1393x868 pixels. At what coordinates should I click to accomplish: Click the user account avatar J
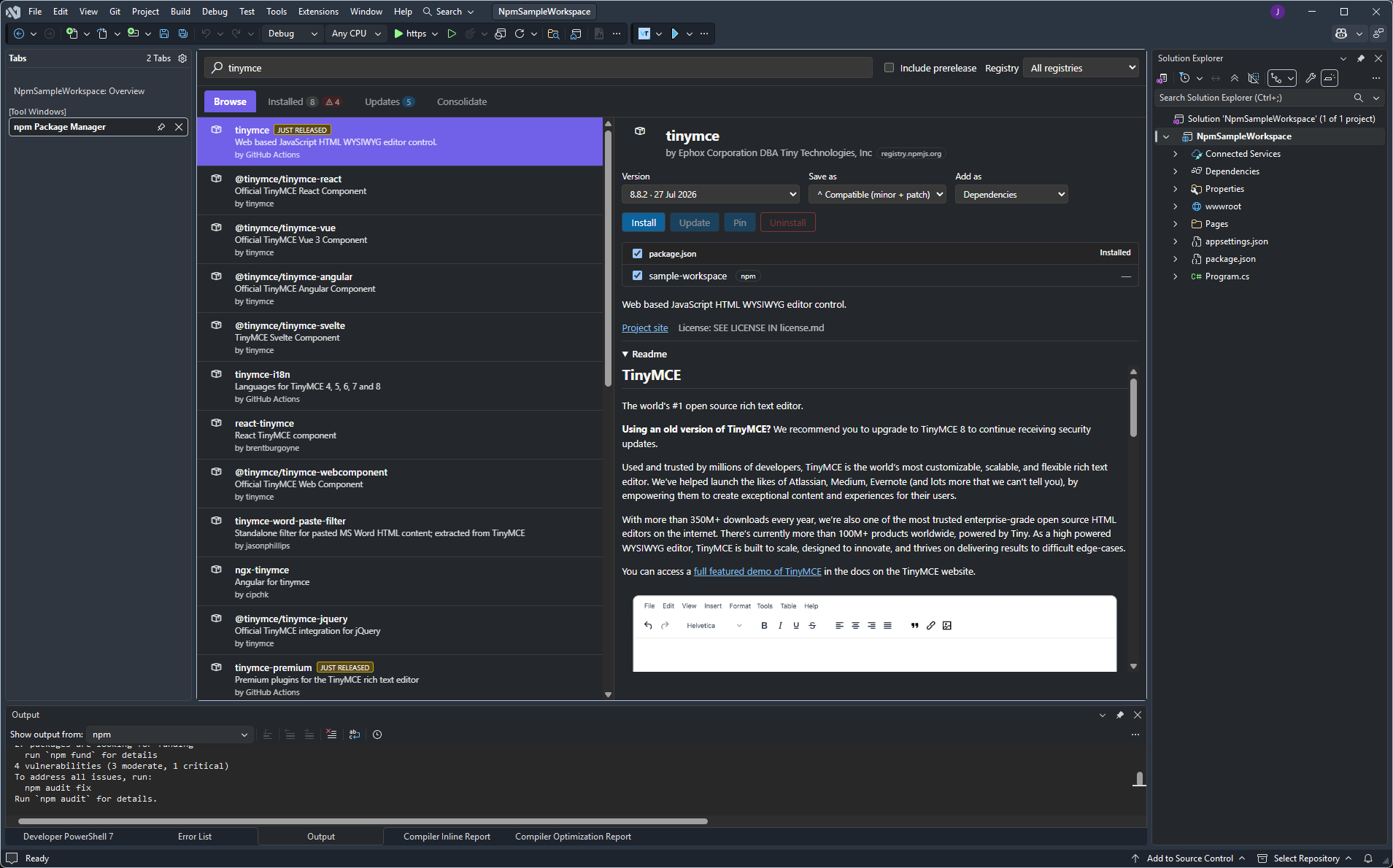1278,12
